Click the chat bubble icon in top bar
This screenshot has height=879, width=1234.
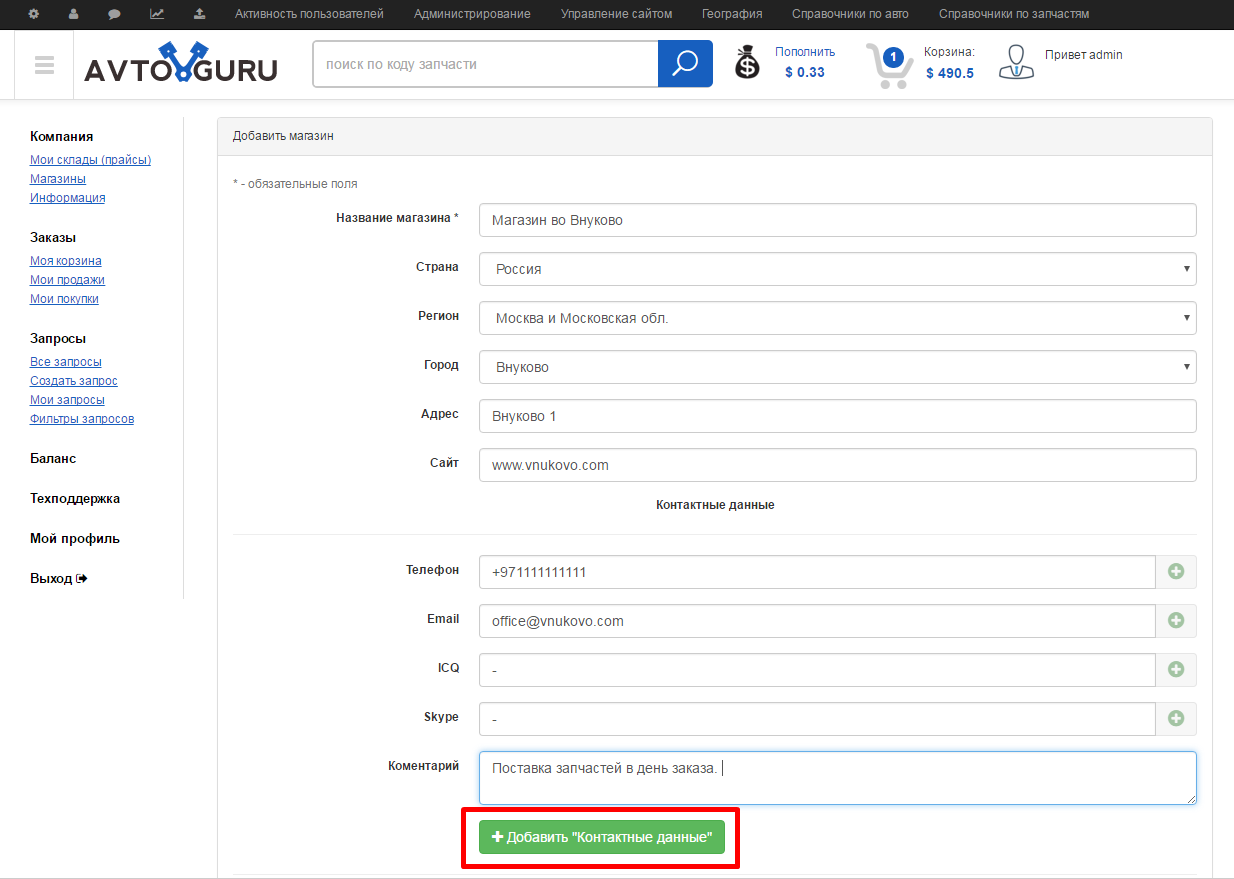coord(115,14)
